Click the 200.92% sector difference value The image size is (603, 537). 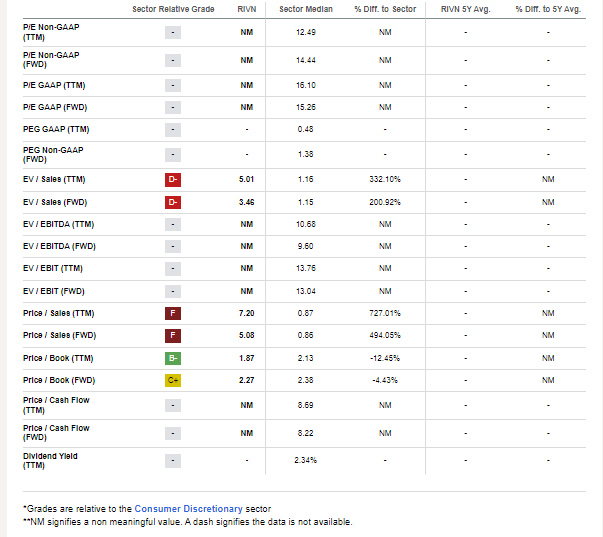pyautogui.click(x=385, y=202)
